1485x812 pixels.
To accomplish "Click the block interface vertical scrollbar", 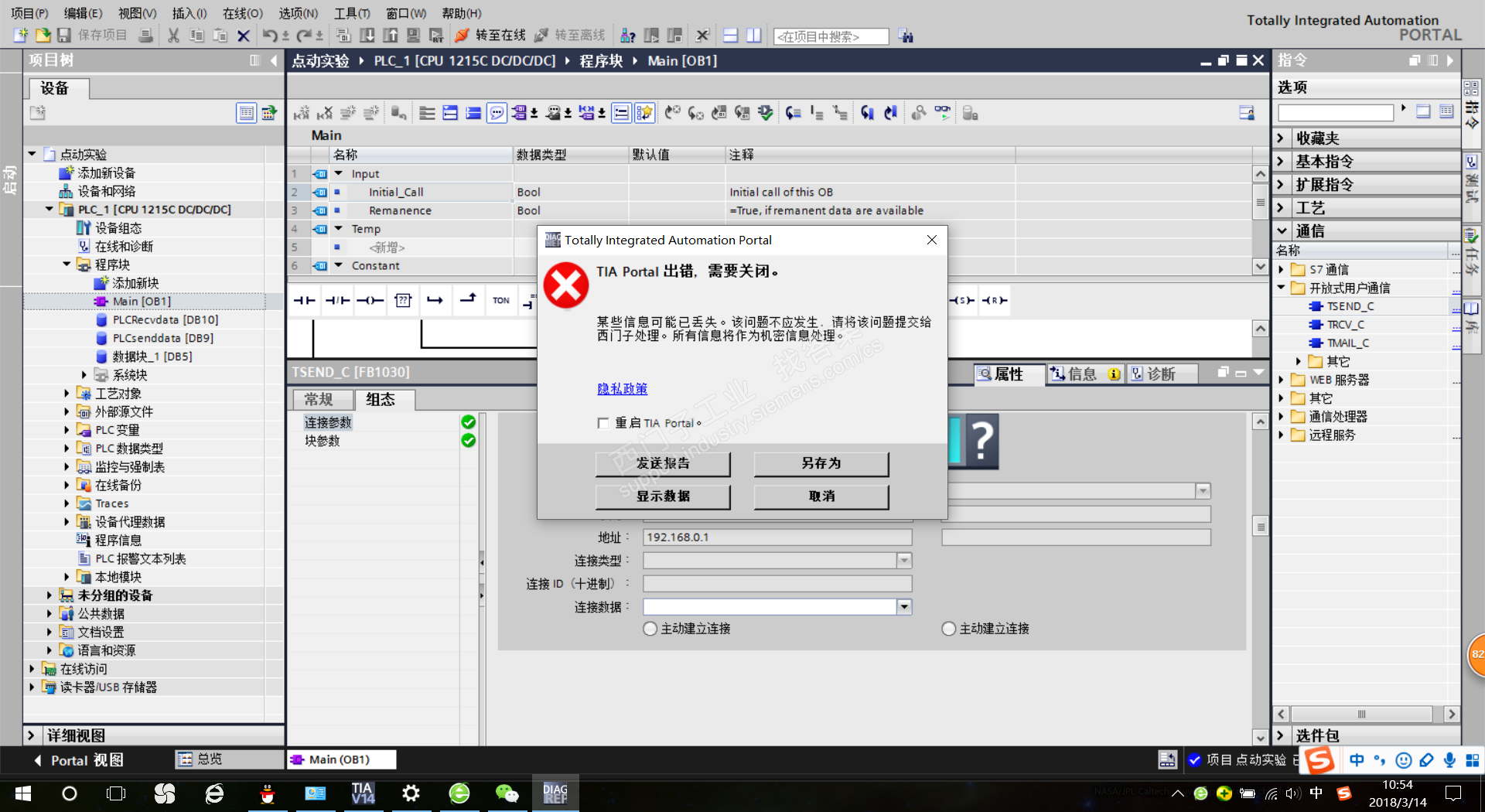I will pyautogui.click(x=1261, y=220).
